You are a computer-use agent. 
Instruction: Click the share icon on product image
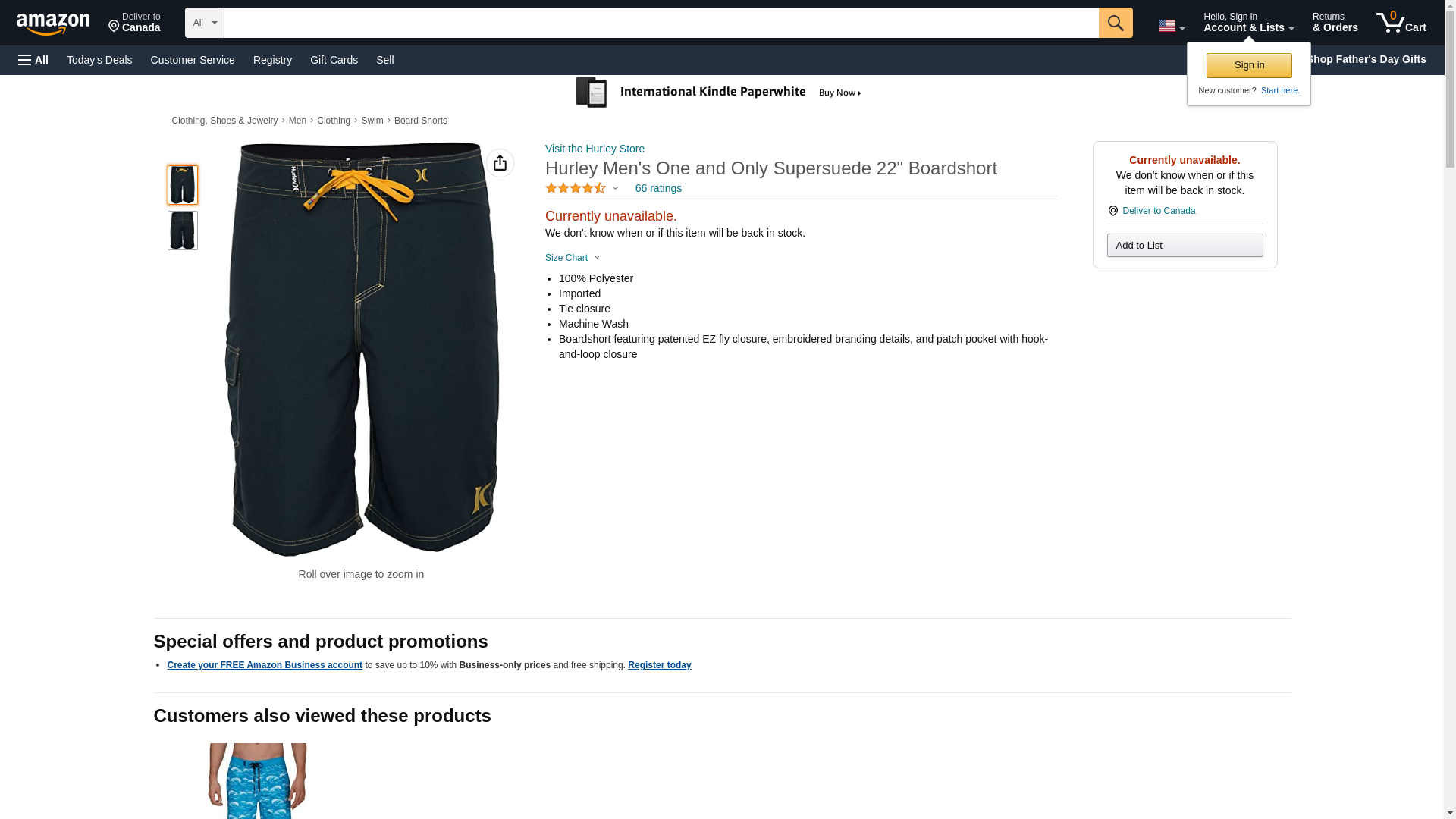[500, 163]
